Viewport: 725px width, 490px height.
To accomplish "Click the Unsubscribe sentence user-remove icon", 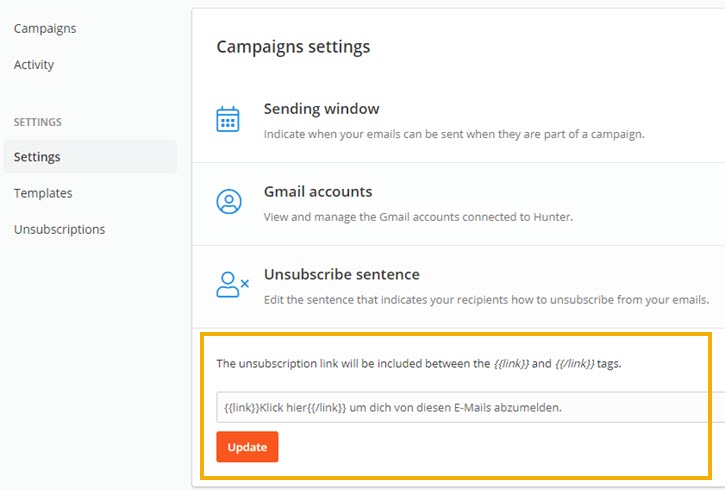I will (233, 284).
